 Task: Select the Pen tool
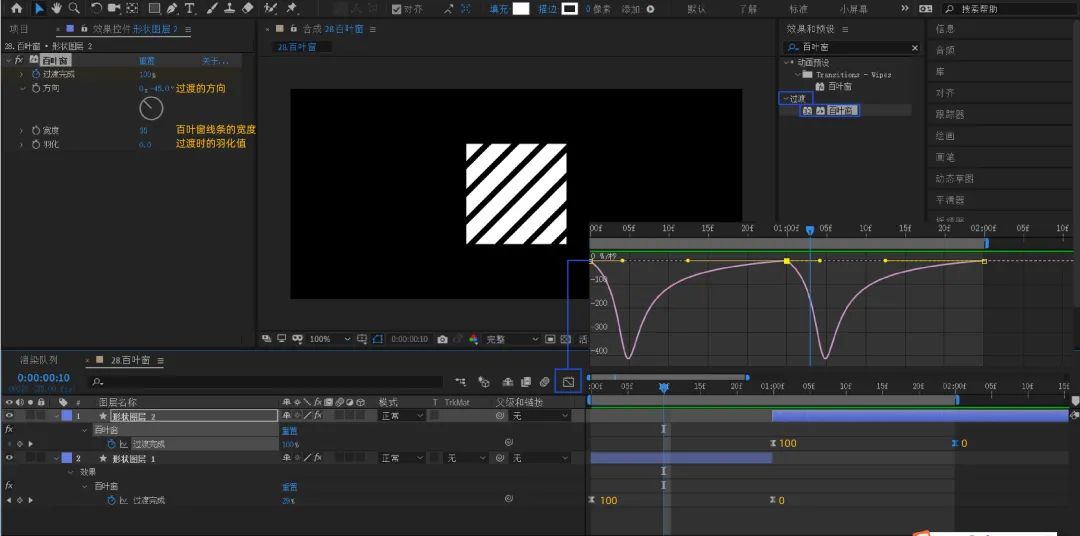coord(172,9)
